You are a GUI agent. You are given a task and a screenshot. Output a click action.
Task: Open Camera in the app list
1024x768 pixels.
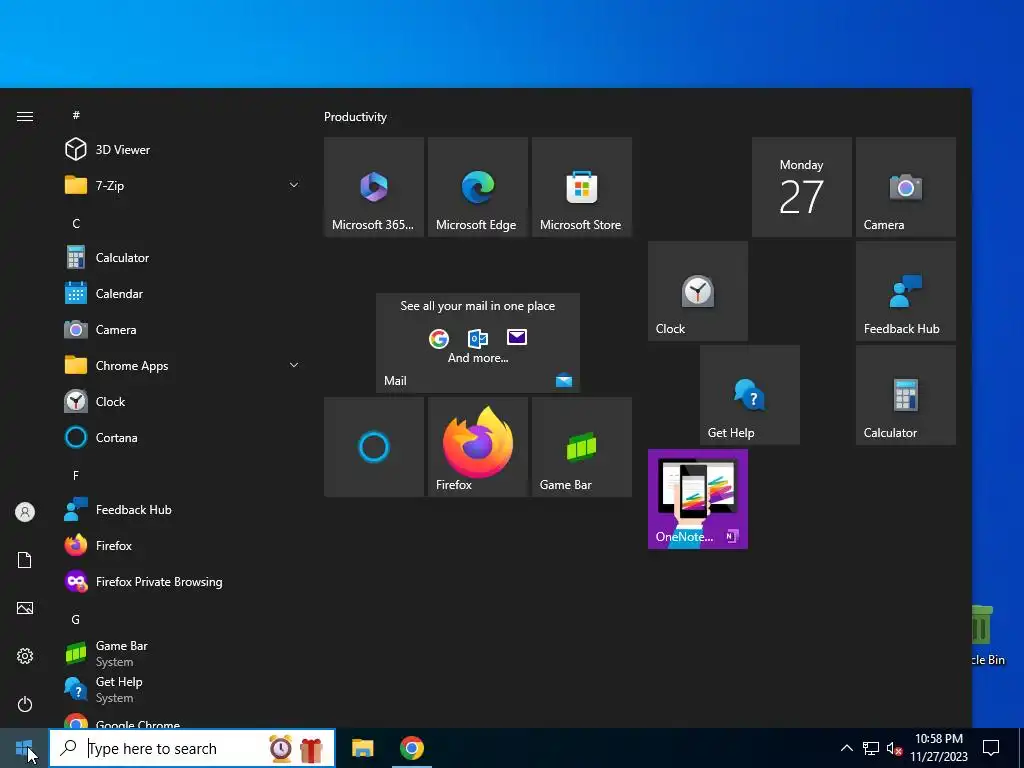click(x=183, y=330)
